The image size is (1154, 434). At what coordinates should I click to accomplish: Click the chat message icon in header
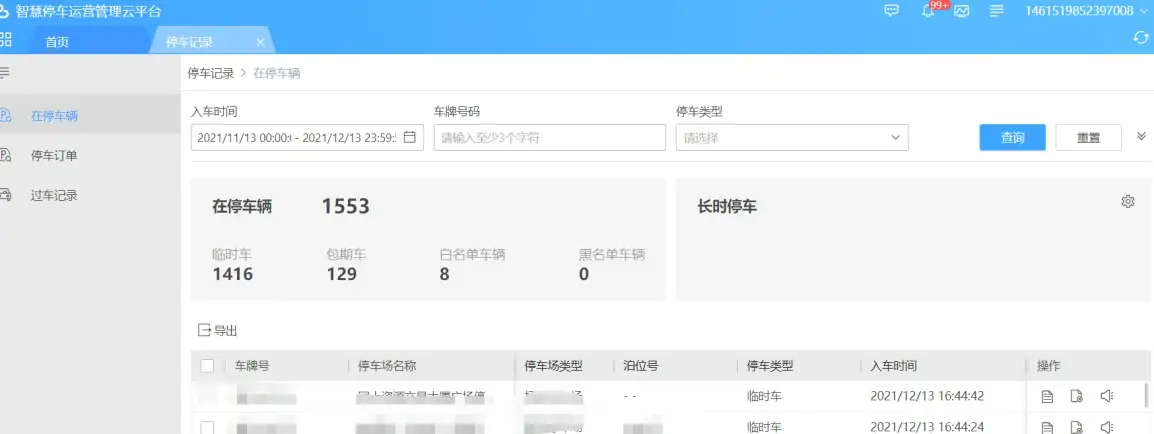pos(892,11)
